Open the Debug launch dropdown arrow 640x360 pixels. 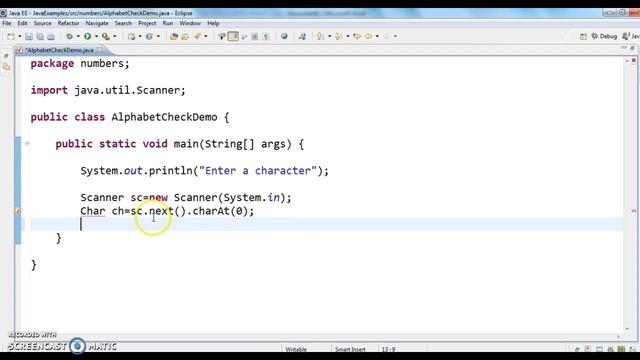(78, 37)
